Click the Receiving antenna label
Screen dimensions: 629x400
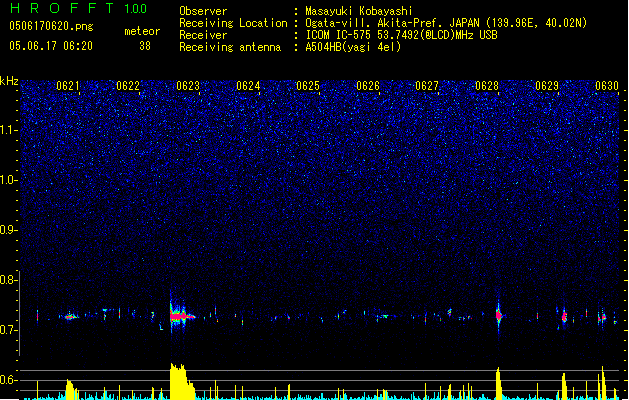[x=230, y=47]
